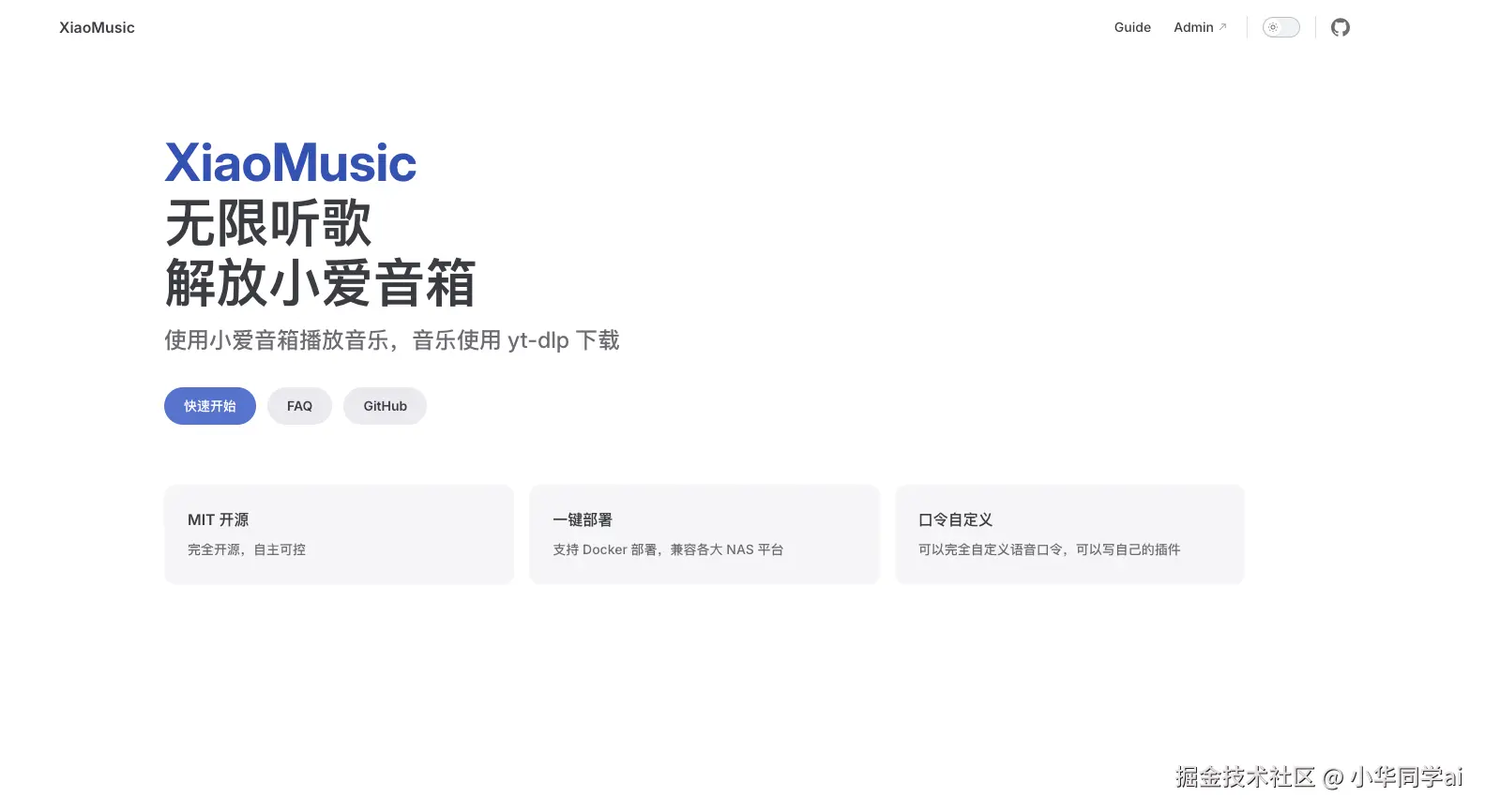Click the large XiaoMusic hero heading

pos(291,163)
